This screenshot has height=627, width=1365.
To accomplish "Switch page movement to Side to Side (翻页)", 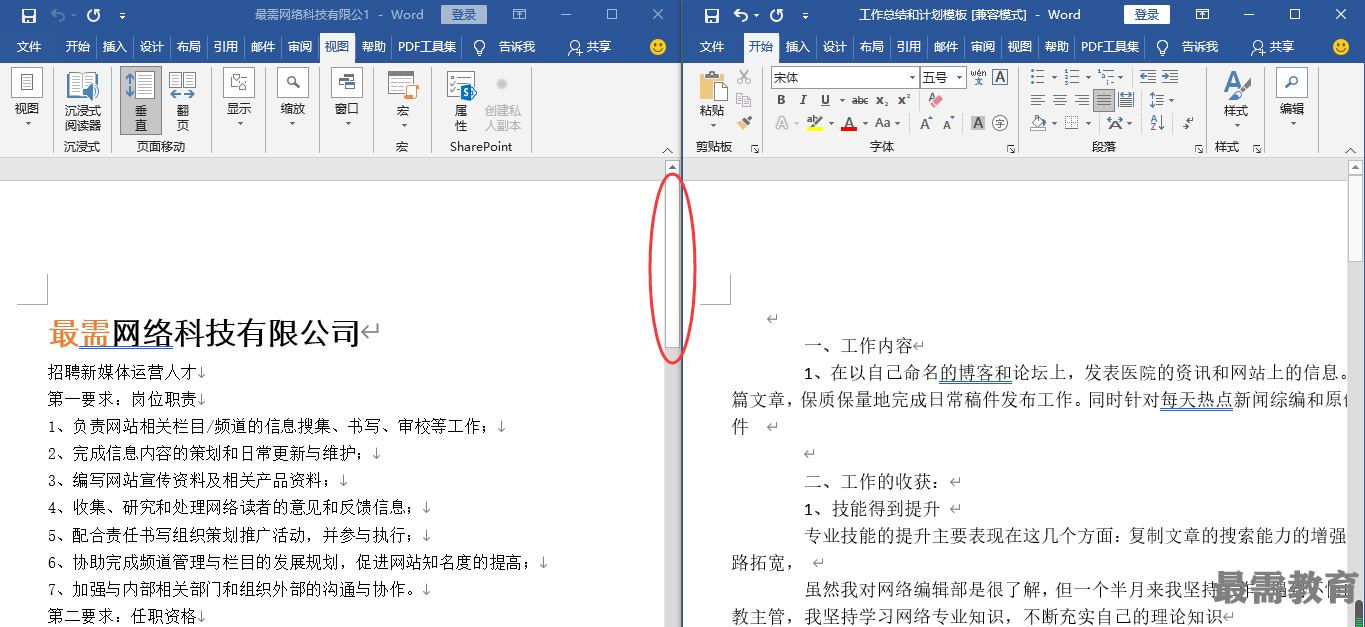I will (182, 101).
